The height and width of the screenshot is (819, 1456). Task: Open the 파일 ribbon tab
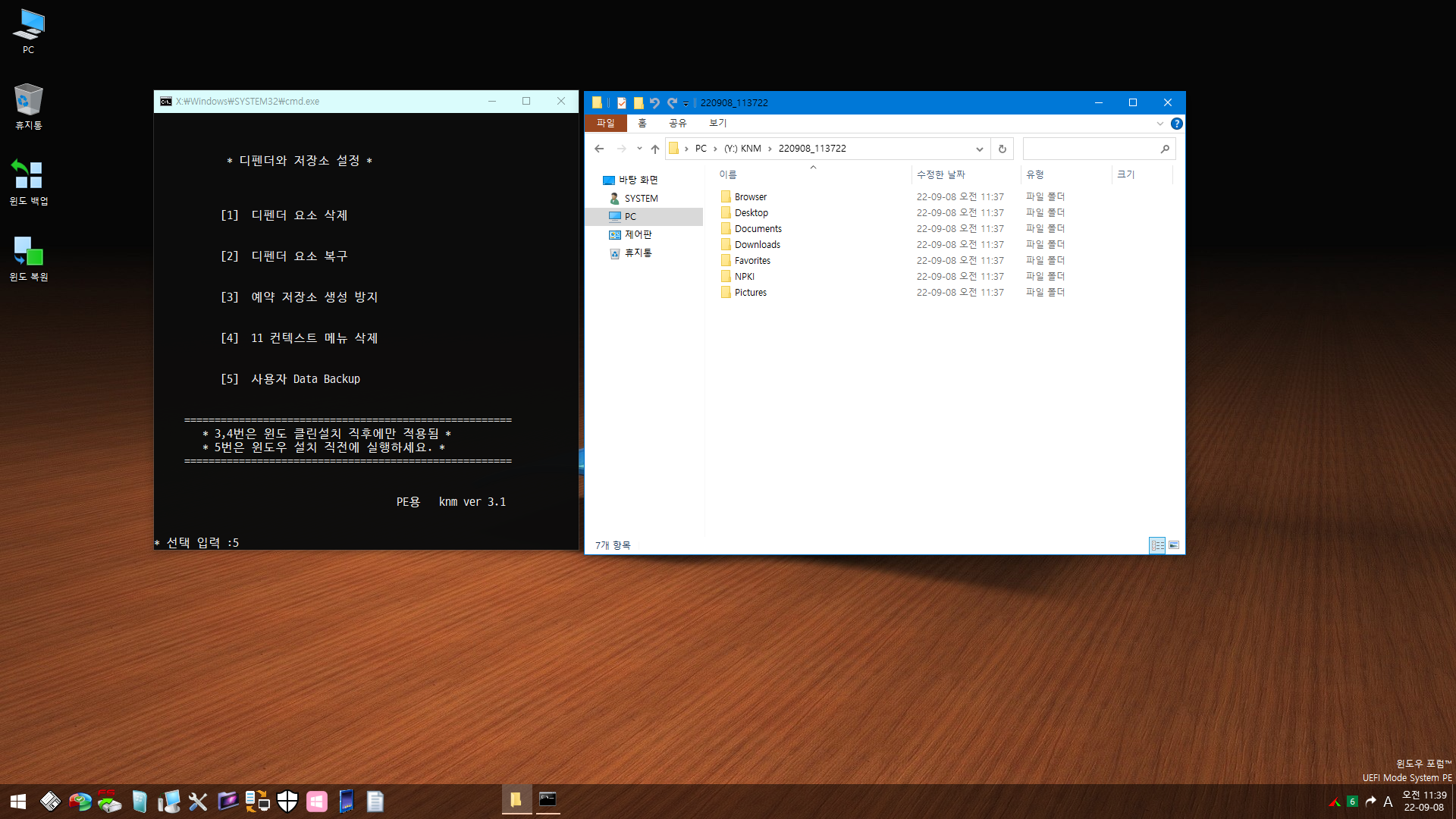606,123
